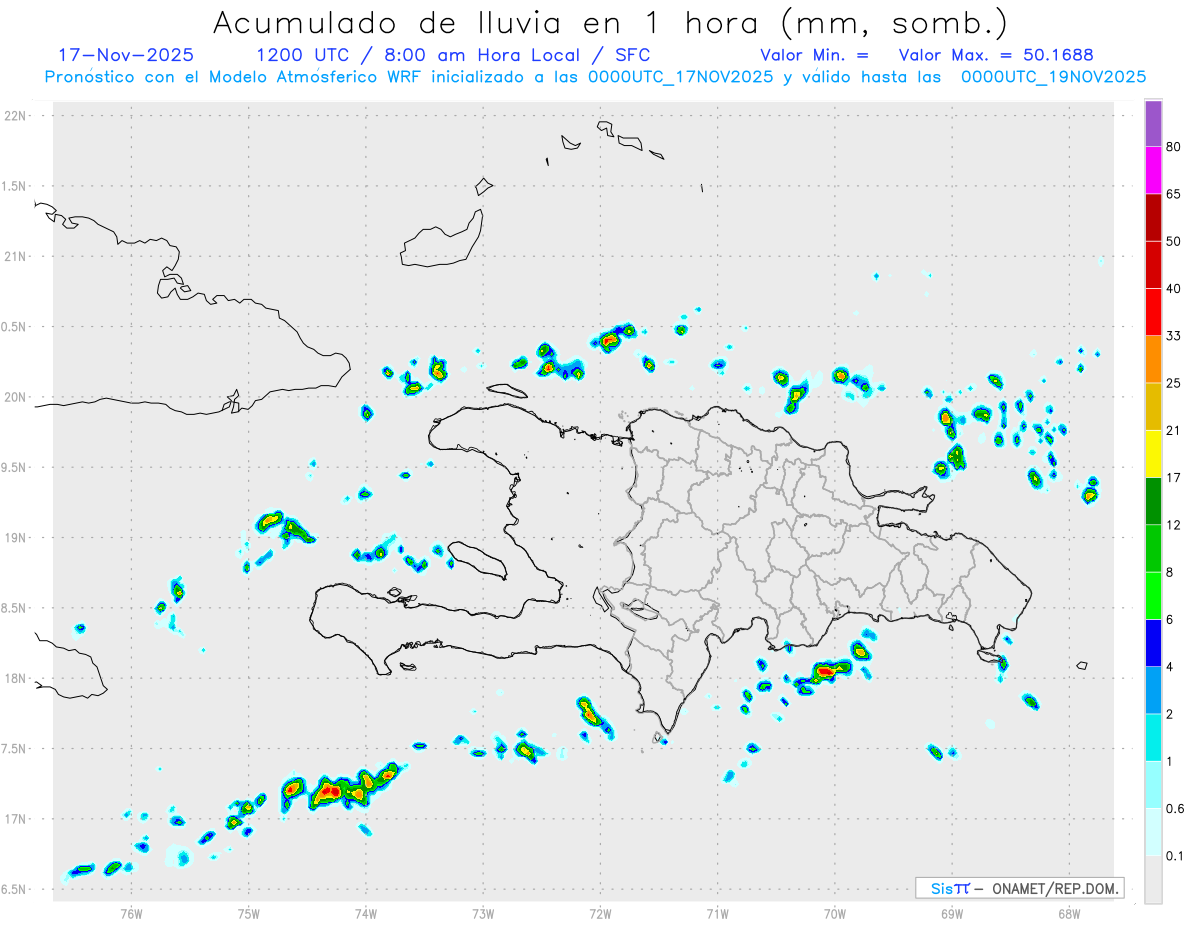Click the "69W" longitude axis label
The image size is (1200, 927).
(x=952, y=914)
